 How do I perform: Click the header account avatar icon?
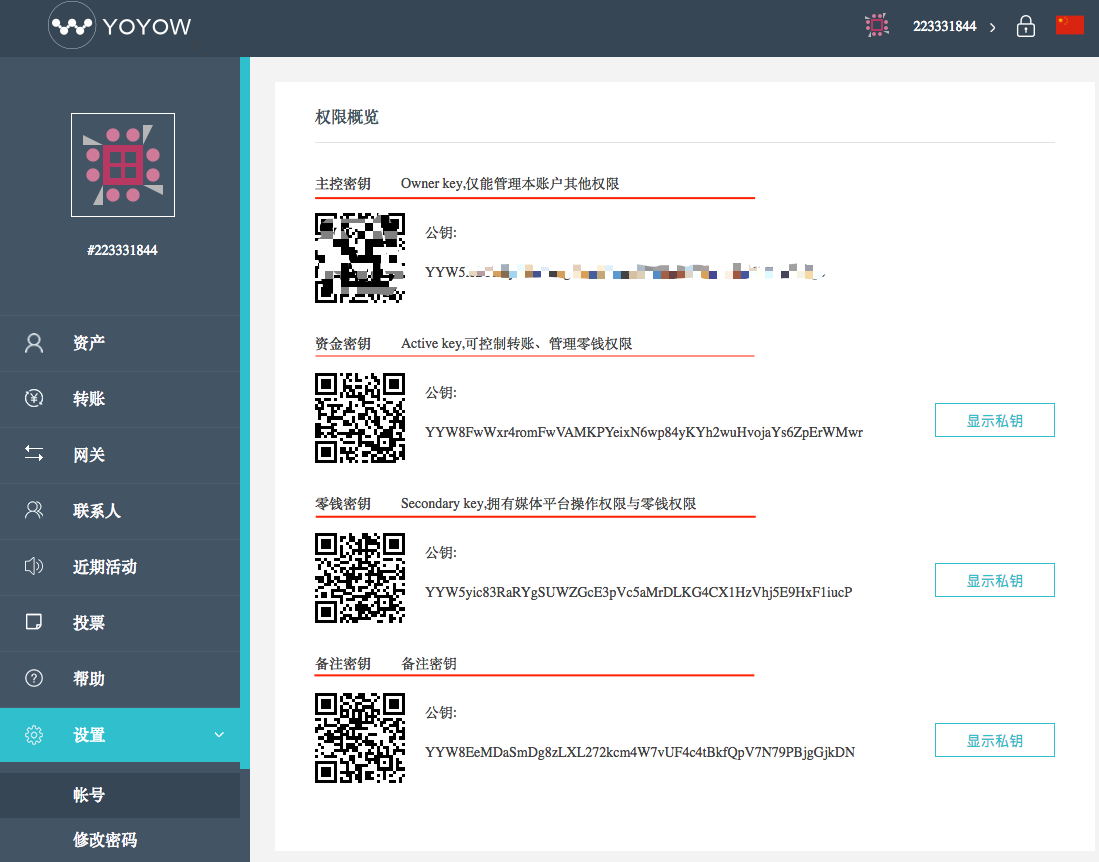coord(877,26)
